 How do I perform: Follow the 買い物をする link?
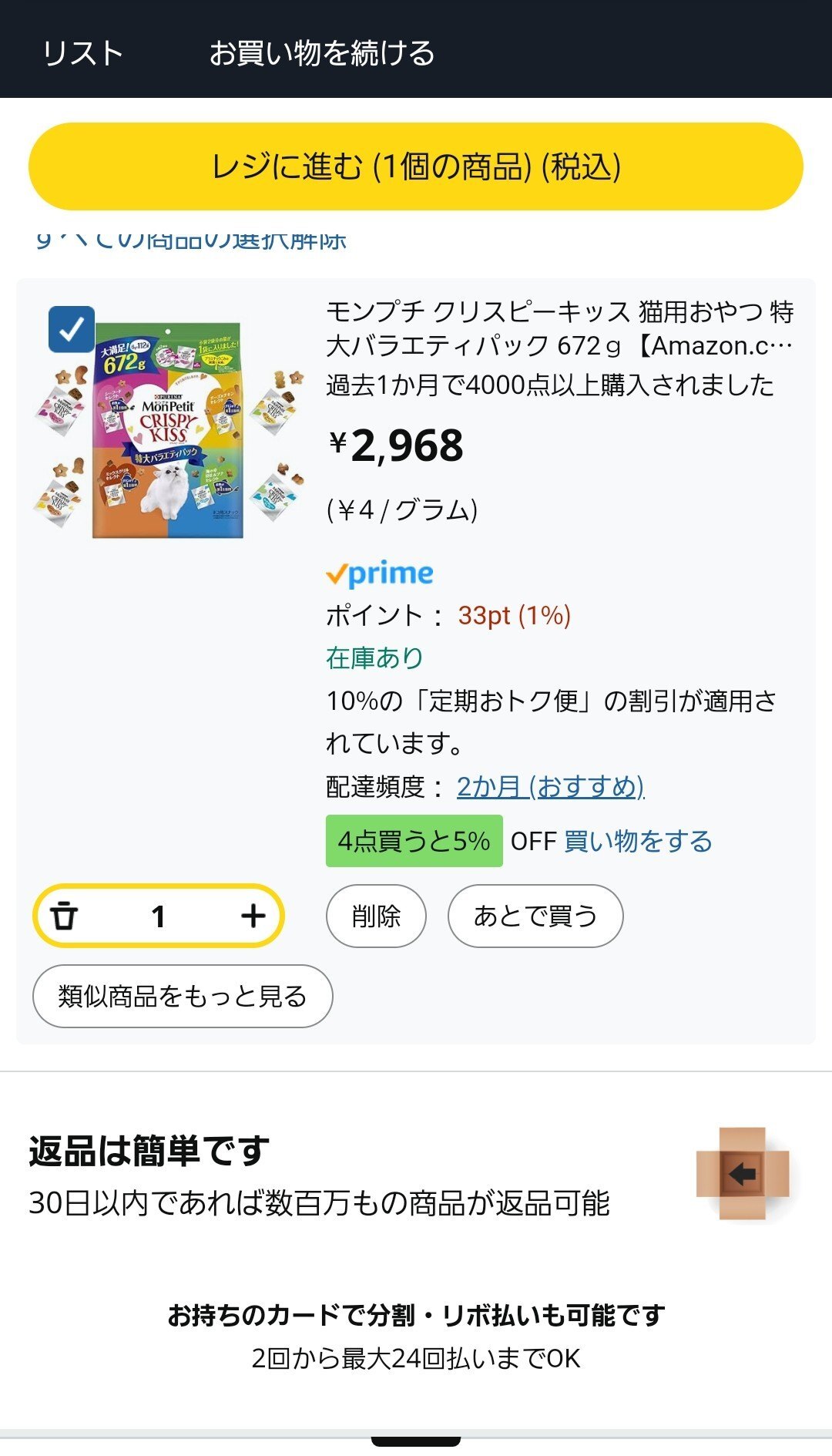tap(638, 841)
